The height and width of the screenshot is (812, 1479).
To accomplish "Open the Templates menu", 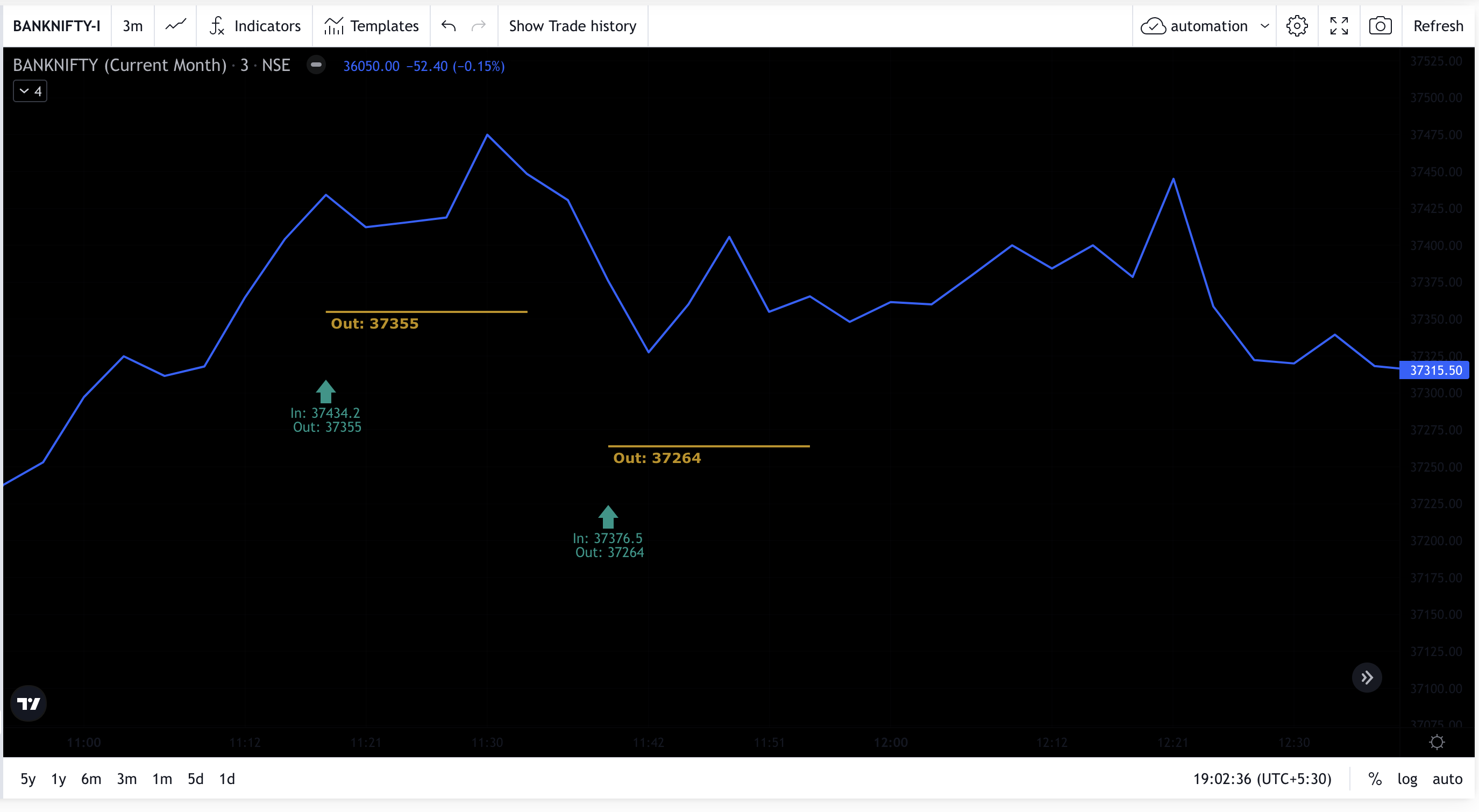I will coord(372,26).
